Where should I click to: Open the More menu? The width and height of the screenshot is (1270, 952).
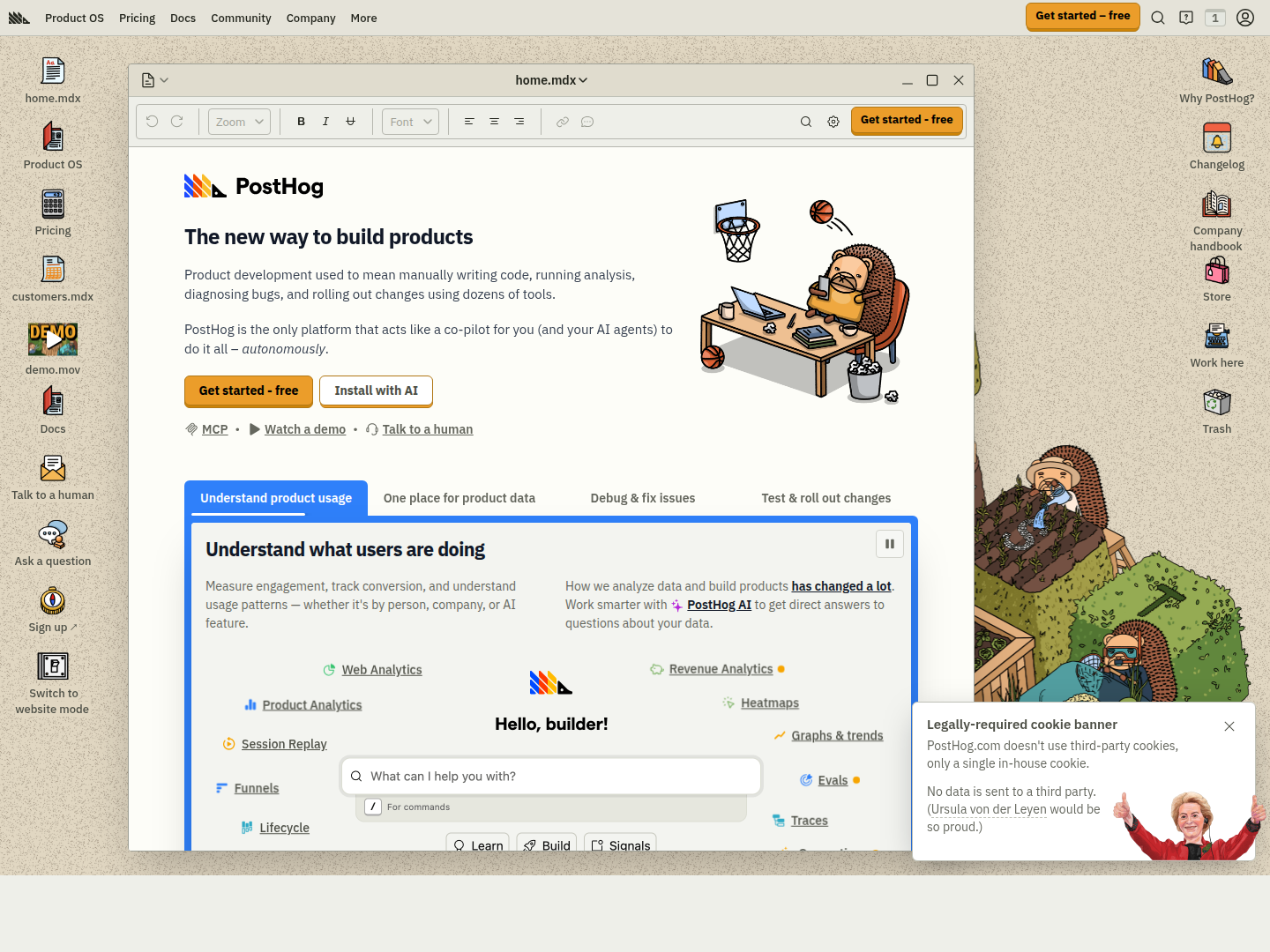[x=363, y=18]
